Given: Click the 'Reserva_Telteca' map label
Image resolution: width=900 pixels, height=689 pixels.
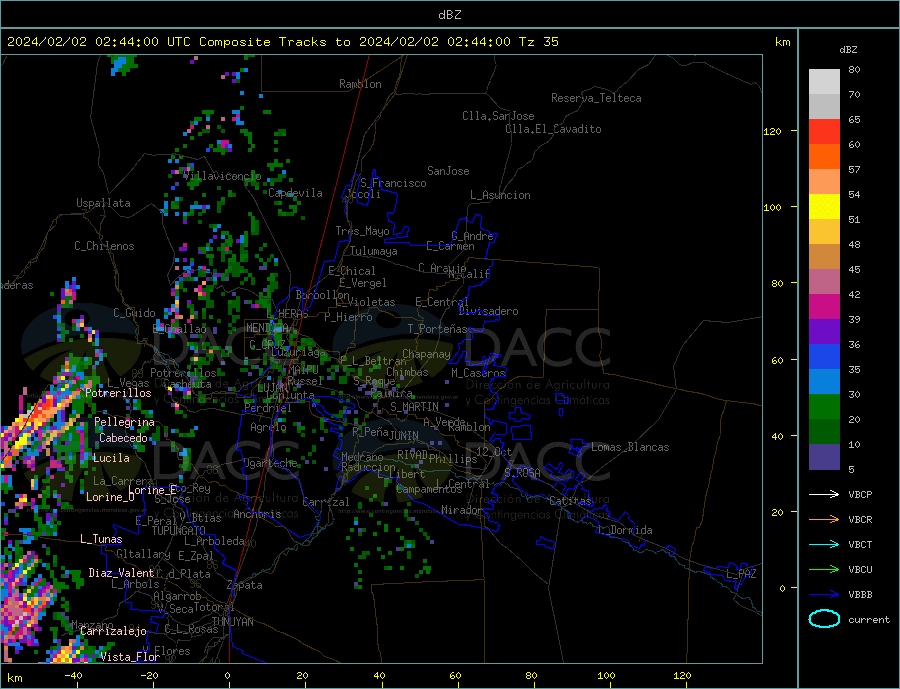Looking at the screenshot, I should 596,98.
